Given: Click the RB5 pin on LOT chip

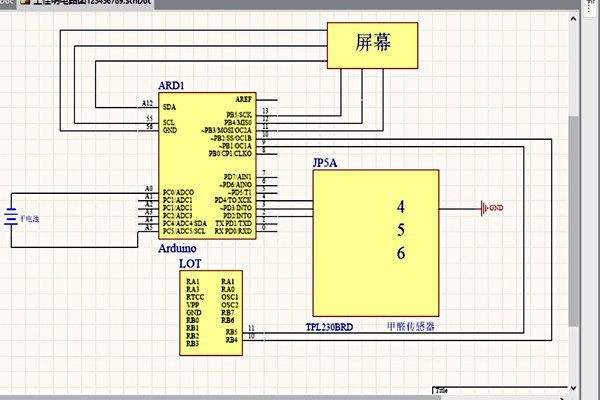Looking at the screenshot, I should pos(231,331).
